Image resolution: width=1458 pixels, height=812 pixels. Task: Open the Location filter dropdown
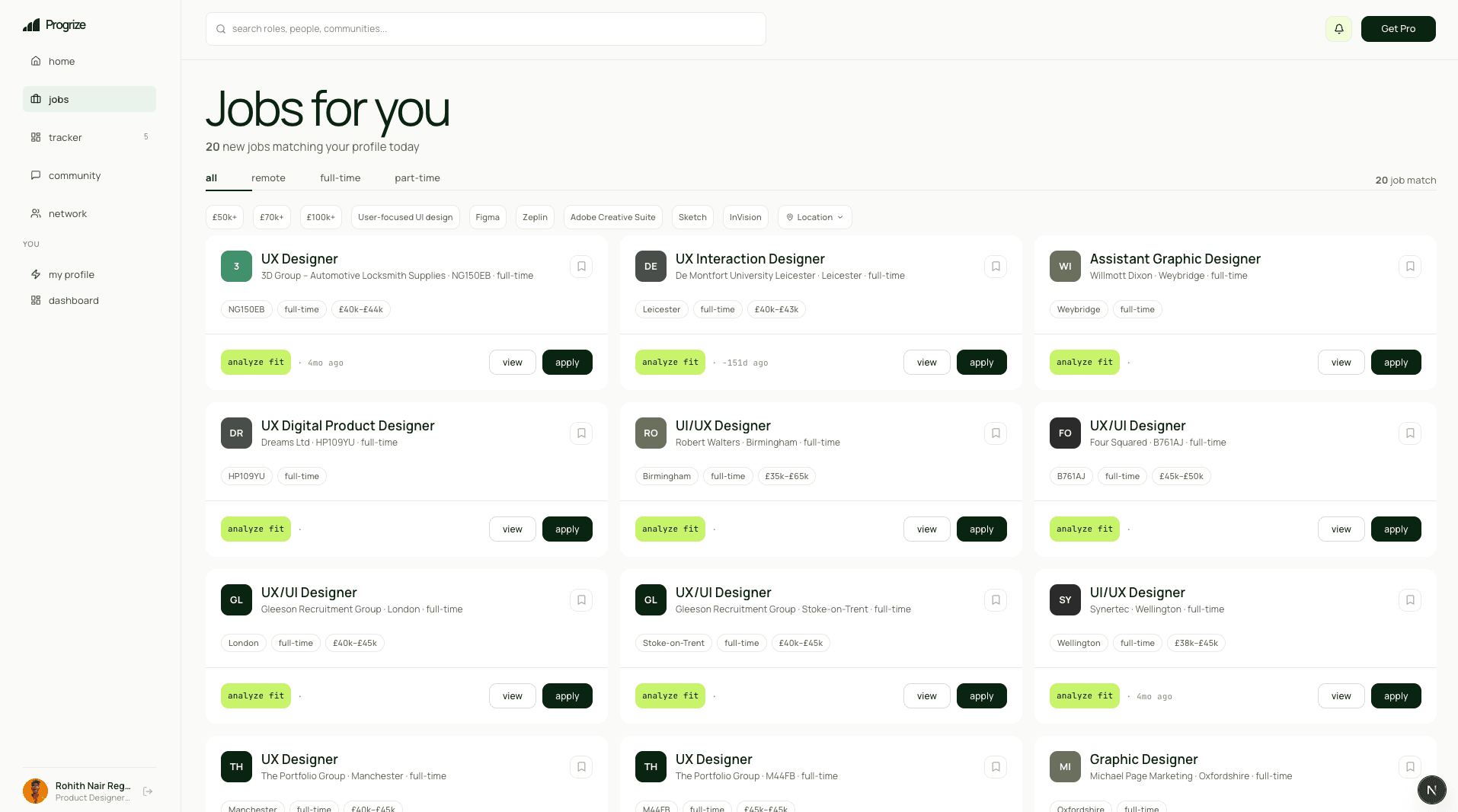[814, 217]
